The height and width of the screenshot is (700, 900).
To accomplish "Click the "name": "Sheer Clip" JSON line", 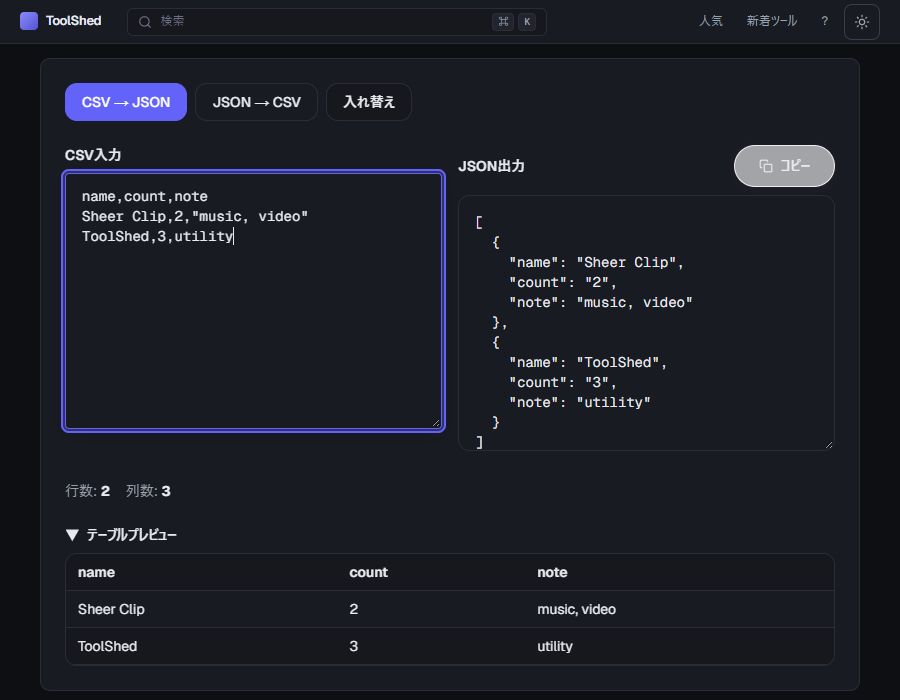I will (596, 263).
